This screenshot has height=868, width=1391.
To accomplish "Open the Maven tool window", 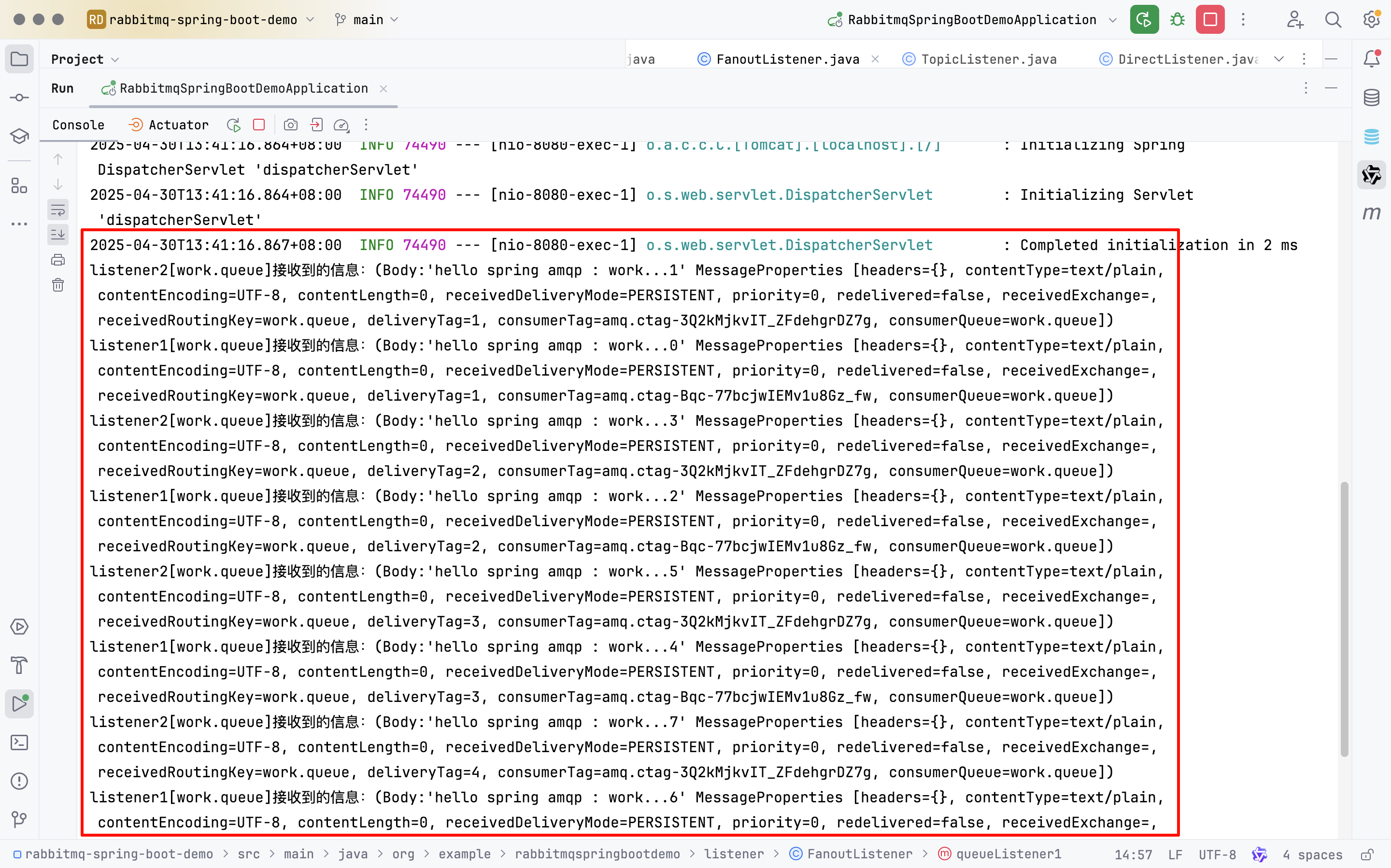I will [x=1372, y=213].
